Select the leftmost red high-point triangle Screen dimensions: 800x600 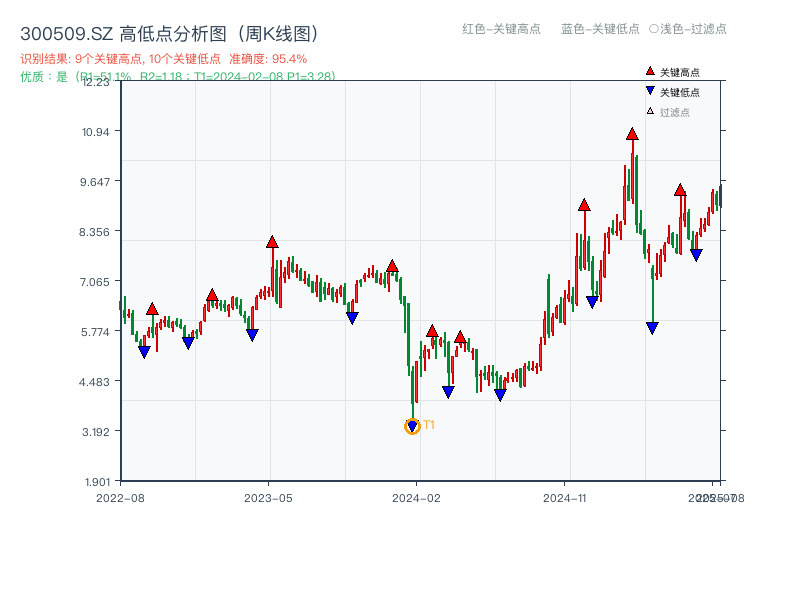click(x=152, y=309)
